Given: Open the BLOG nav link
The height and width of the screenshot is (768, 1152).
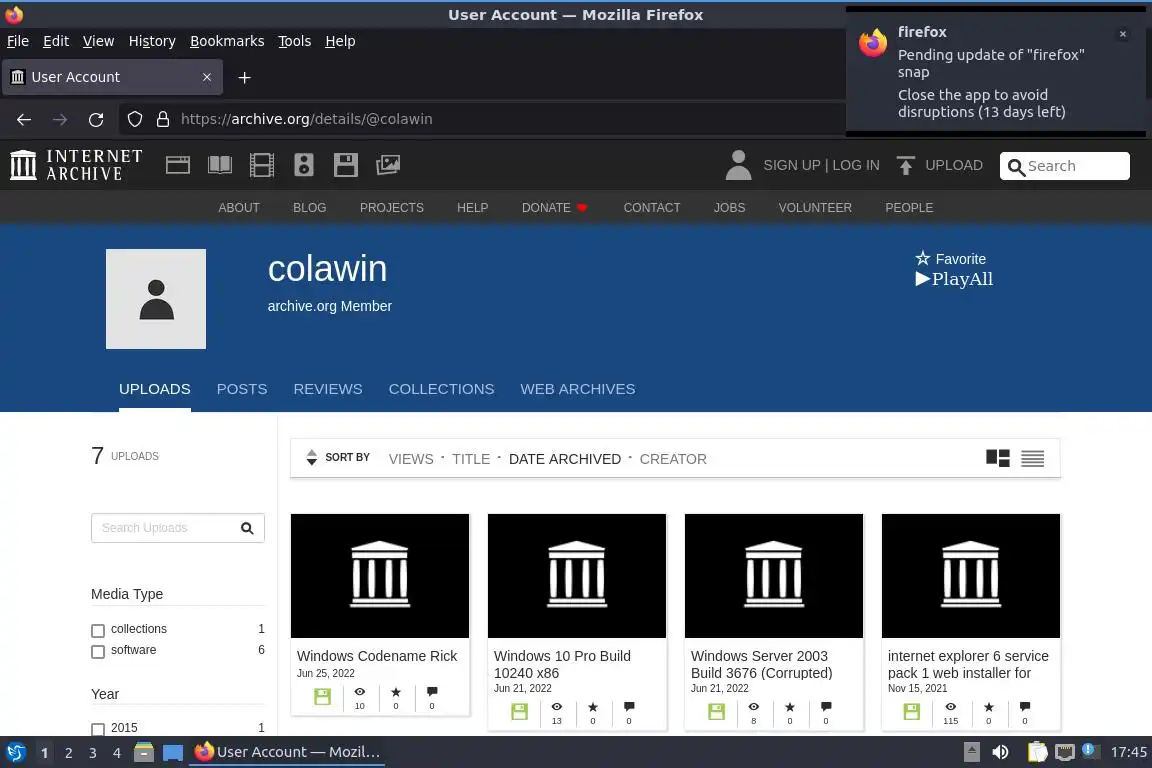Looking at the screenshot, I should click(x=309, y=207).
